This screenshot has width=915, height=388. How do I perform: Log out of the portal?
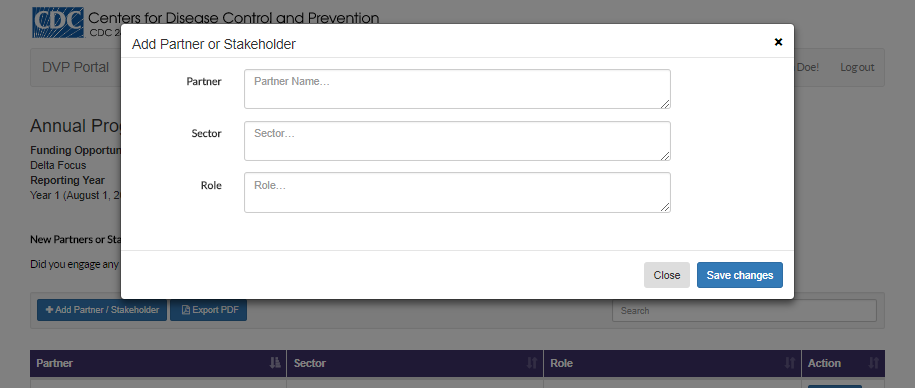(857, 67)
